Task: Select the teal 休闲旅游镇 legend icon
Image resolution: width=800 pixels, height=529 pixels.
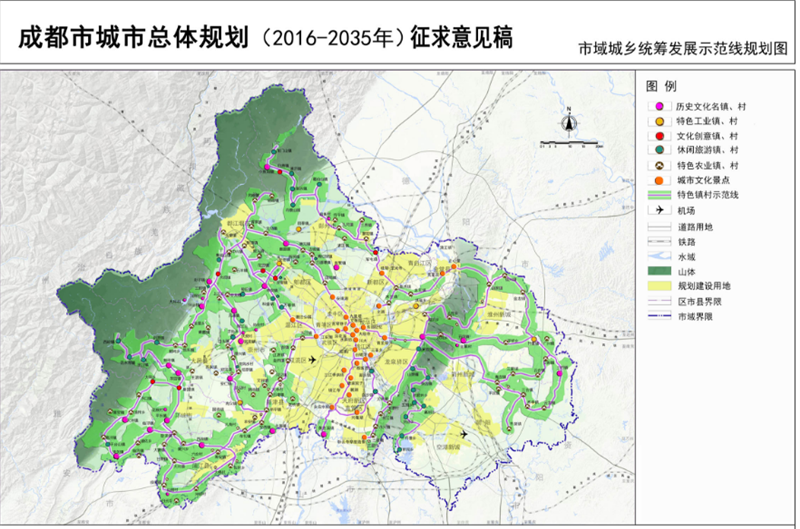Action: [x=658, y=150]
